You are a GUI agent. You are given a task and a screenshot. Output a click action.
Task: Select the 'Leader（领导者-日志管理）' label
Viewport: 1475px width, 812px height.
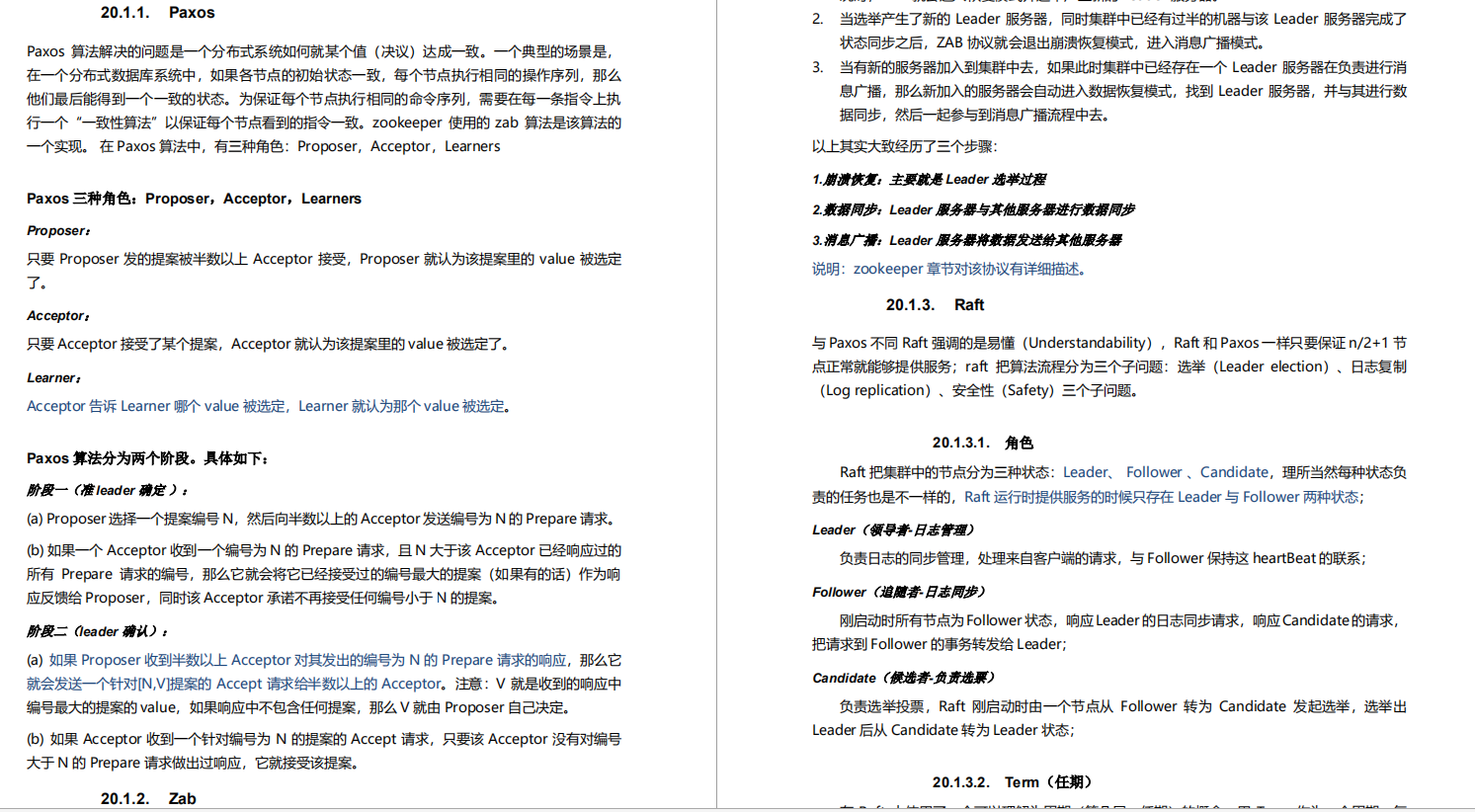click(894, 529)
